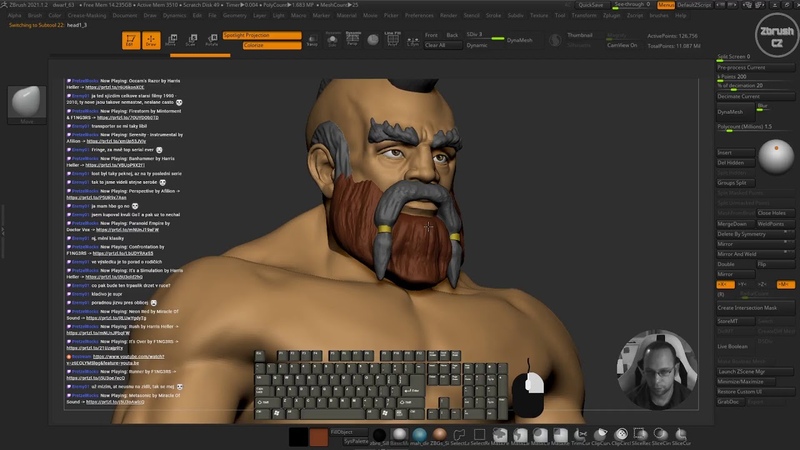
Task: Select the blue mah material sphere
Action: (419, 435)
